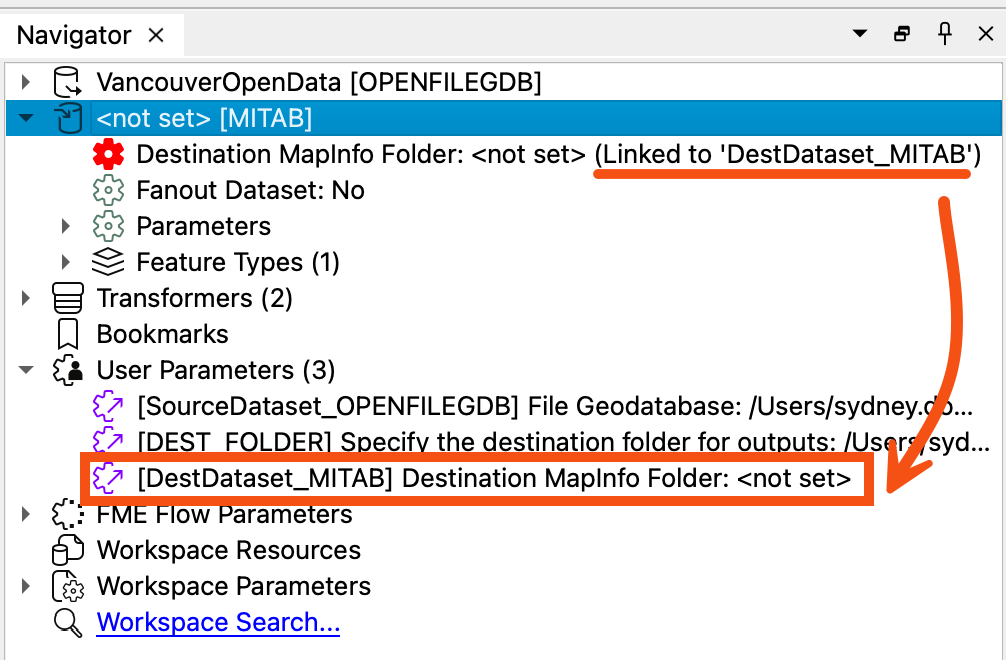Click the Bookmarks icon
The height and width of the screenshot is (660, 1006).
point(67,334)
